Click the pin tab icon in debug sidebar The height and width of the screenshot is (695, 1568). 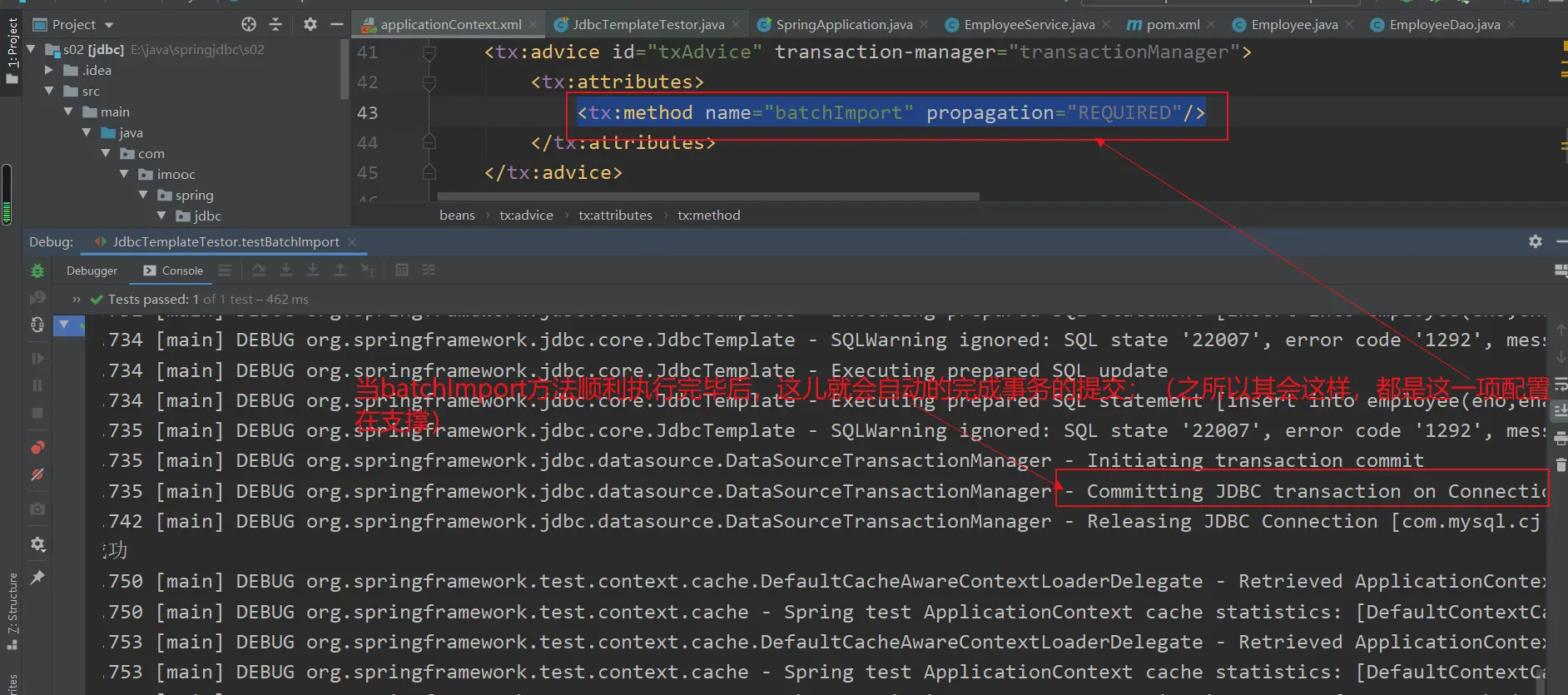click(37, 578)
